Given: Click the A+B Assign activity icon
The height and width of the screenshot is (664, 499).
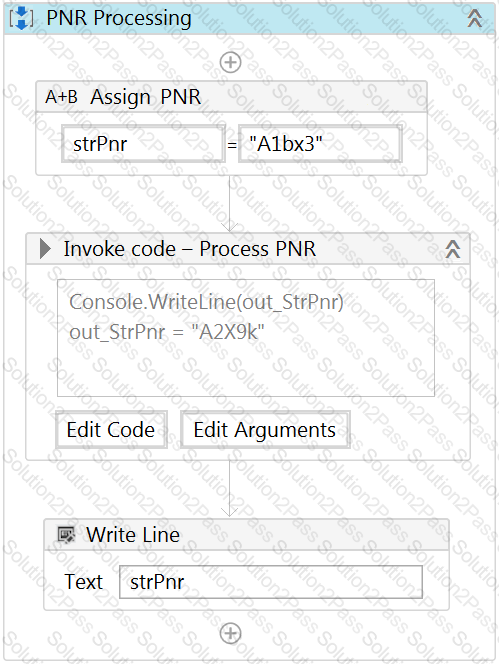Looking at the screenshot, I should [x=61, y=97].
